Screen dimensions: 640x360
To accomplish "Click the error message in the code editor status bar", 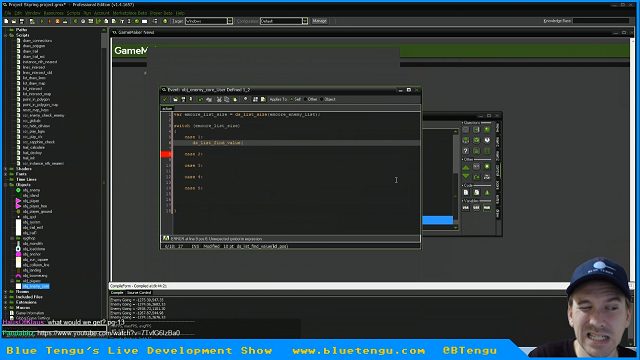I will coord(216,239).
